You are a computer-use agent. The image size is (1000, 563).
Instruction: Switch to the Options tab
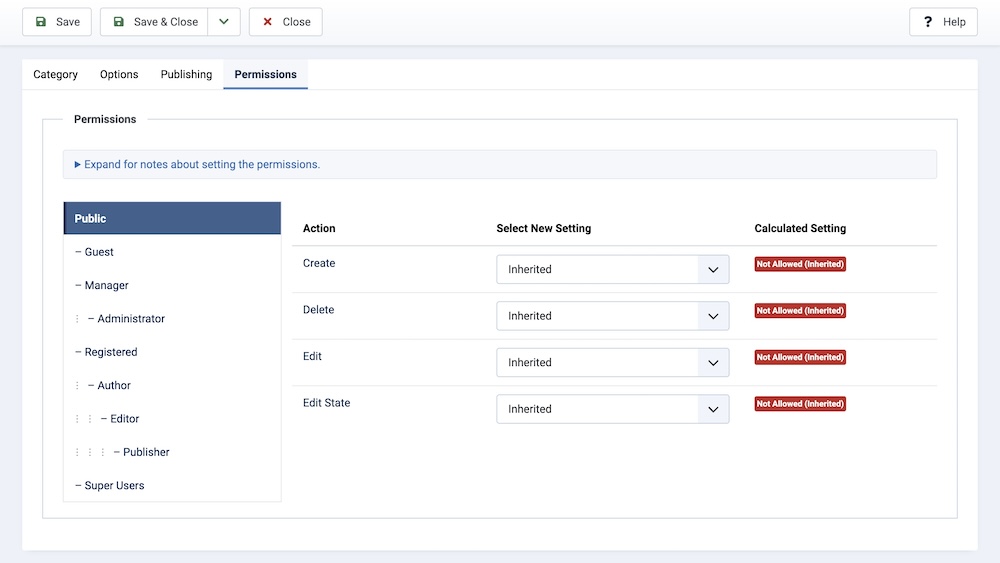click(x=119, y=75)
